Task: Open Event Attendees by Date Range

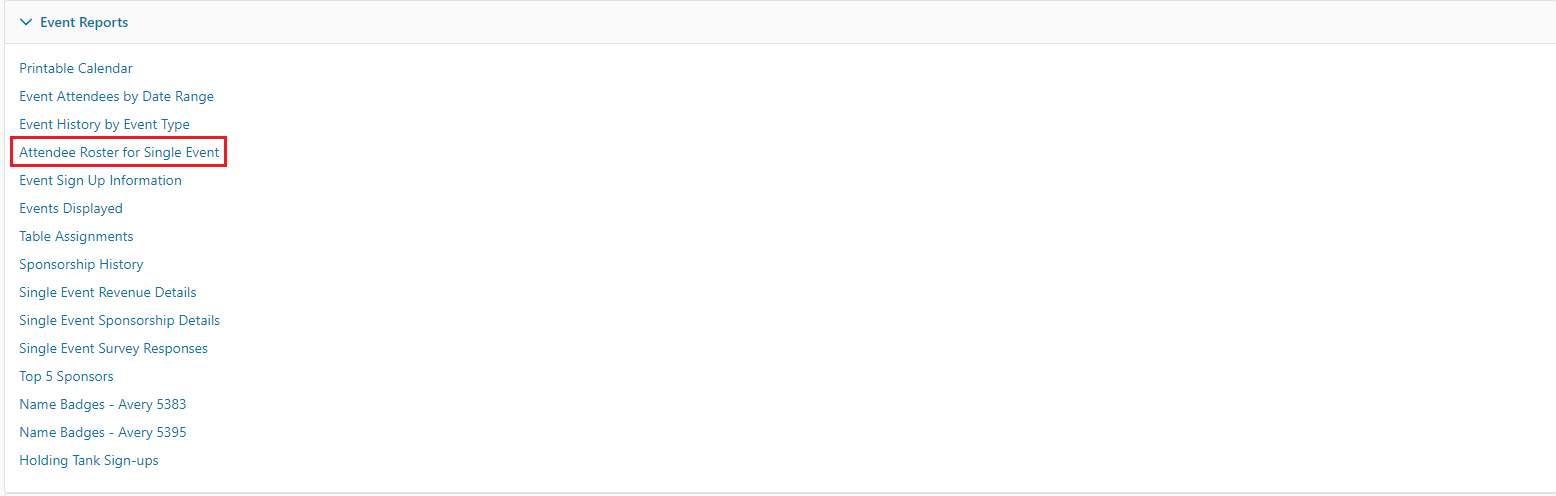Action: pyautogui.click(x=116, y=96)
